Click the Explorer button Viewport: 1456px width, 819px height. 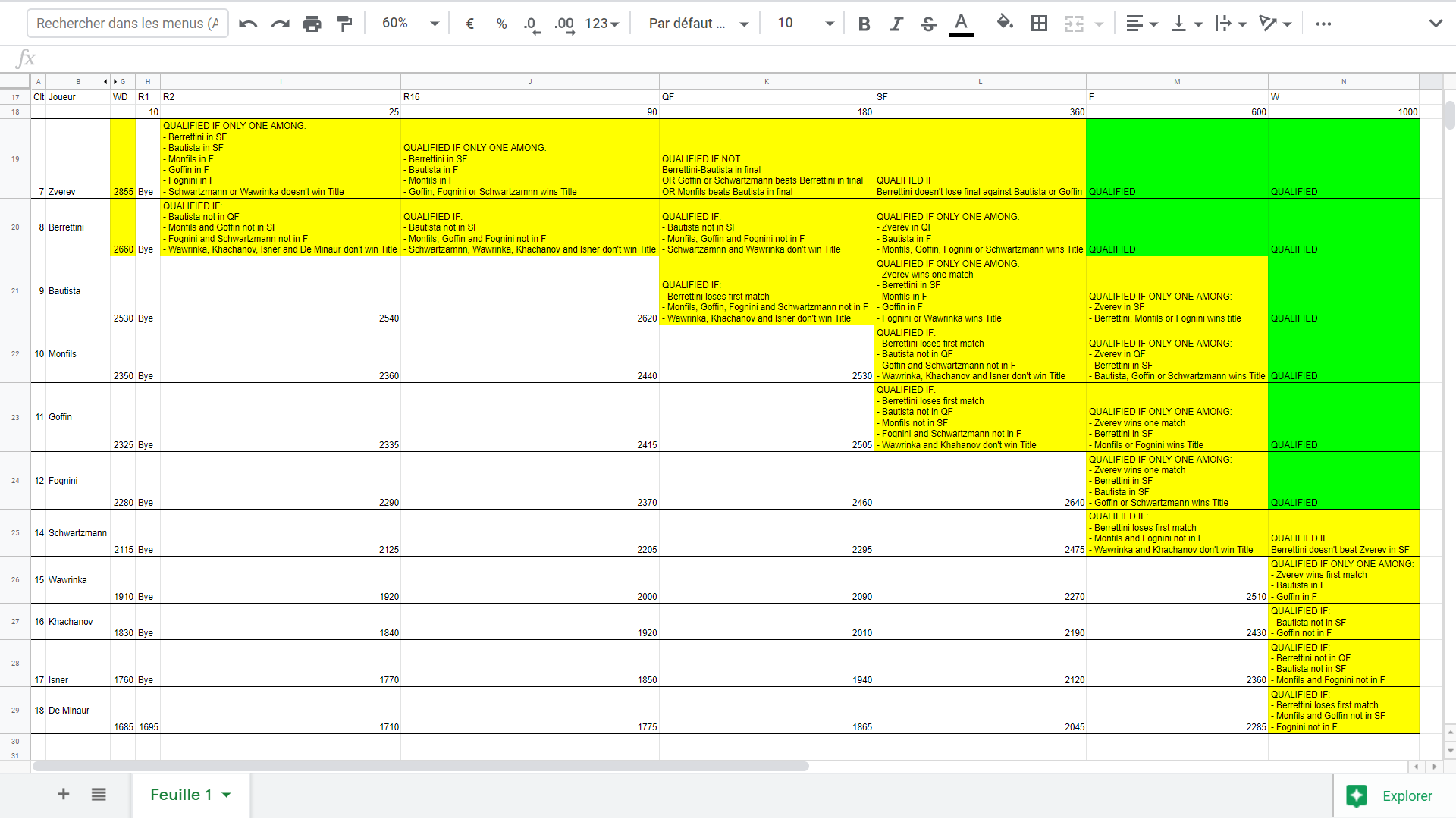(1390, 795)
